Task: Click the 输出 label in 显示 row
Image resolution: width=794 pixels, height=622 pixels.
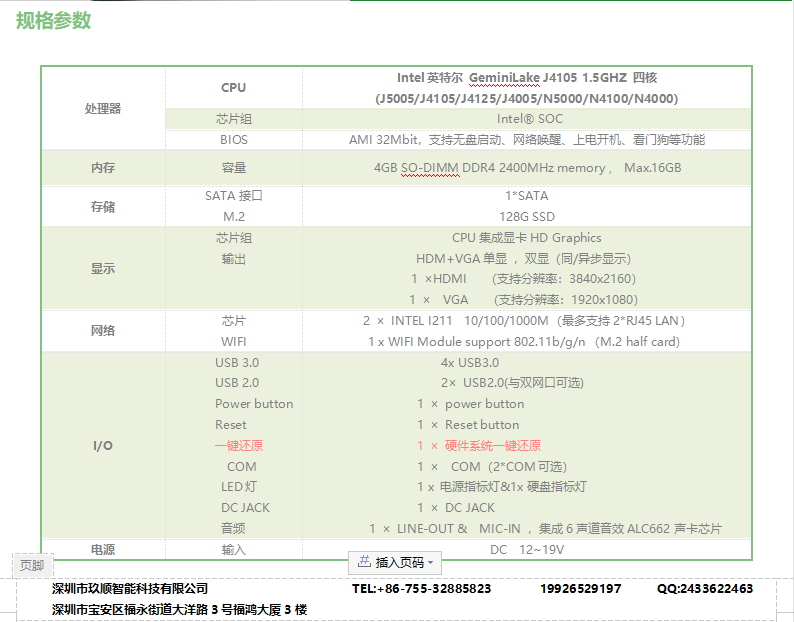Action: coord(234,259)
